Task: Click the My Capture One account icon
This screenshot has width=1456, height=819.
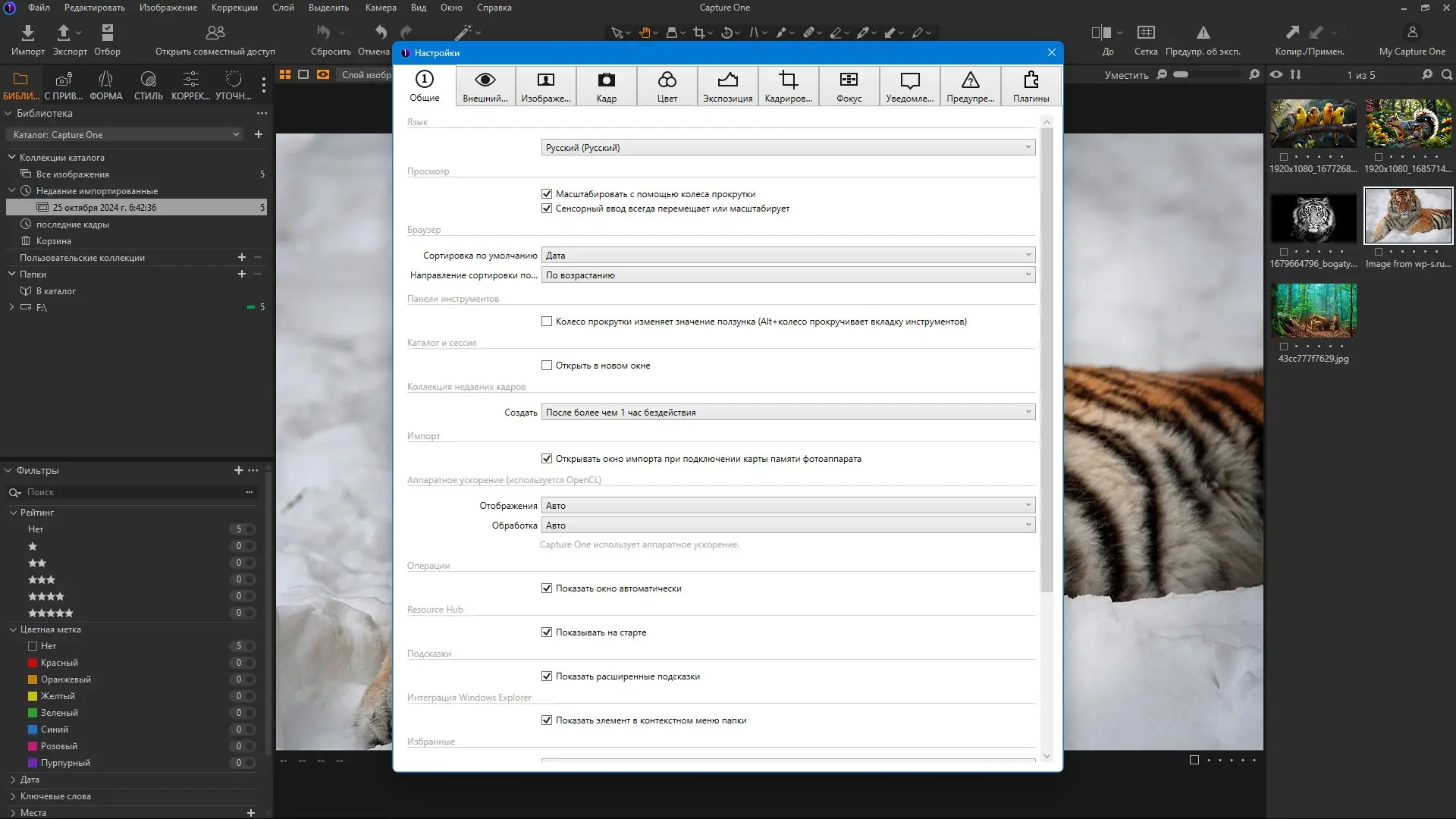Action: (1411, 33)
